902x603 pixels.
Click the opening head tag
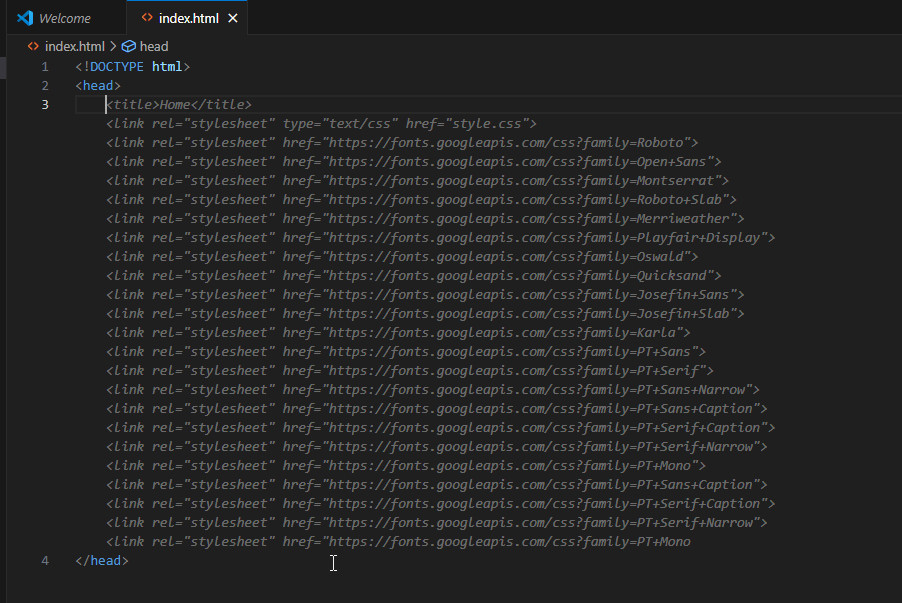tap(98, 86)
